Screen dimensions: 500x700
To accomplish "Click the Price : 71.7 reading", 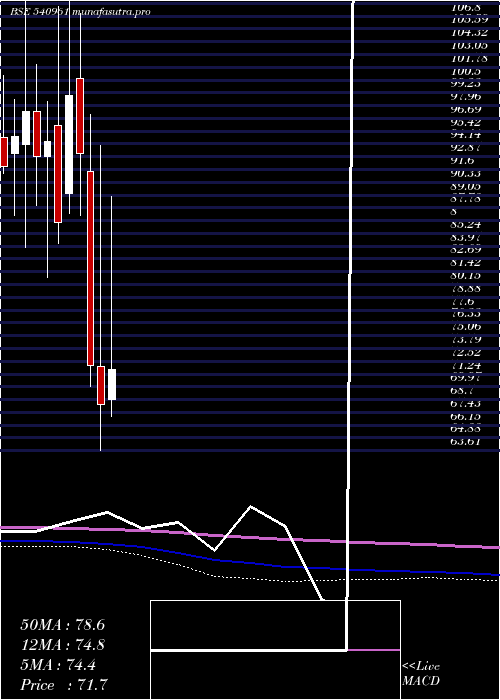I will click(x=64, y=685).
